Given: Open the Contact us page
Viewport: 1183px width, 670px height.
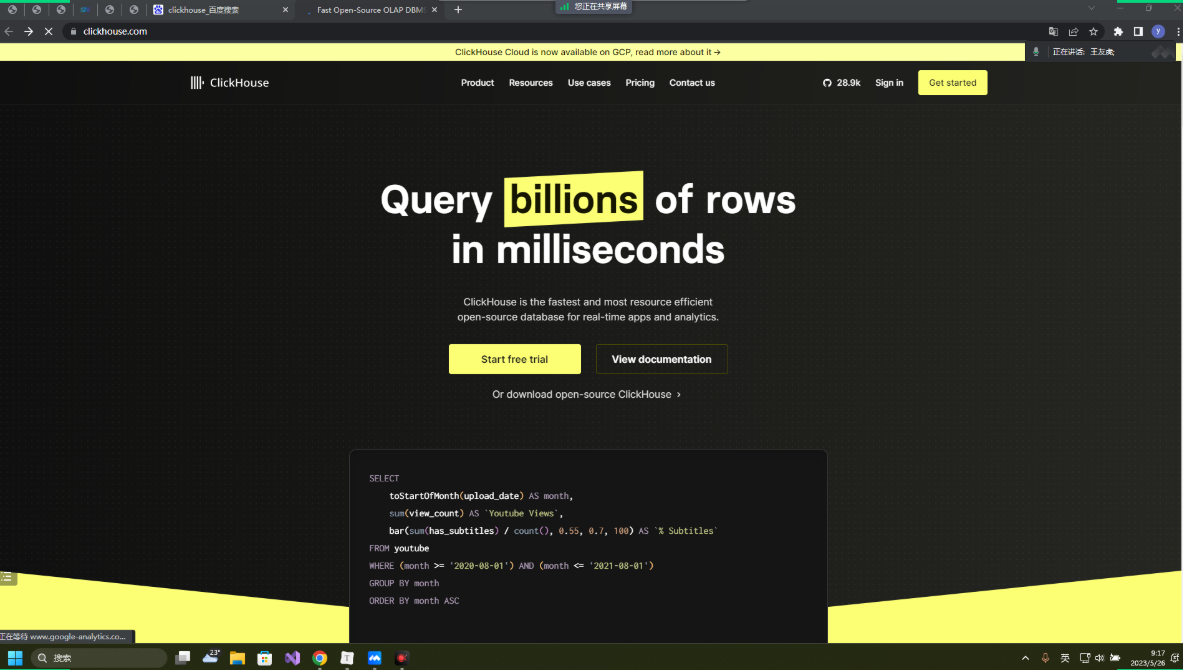Looking at the screenshot, I should click(x=692, y=83).
